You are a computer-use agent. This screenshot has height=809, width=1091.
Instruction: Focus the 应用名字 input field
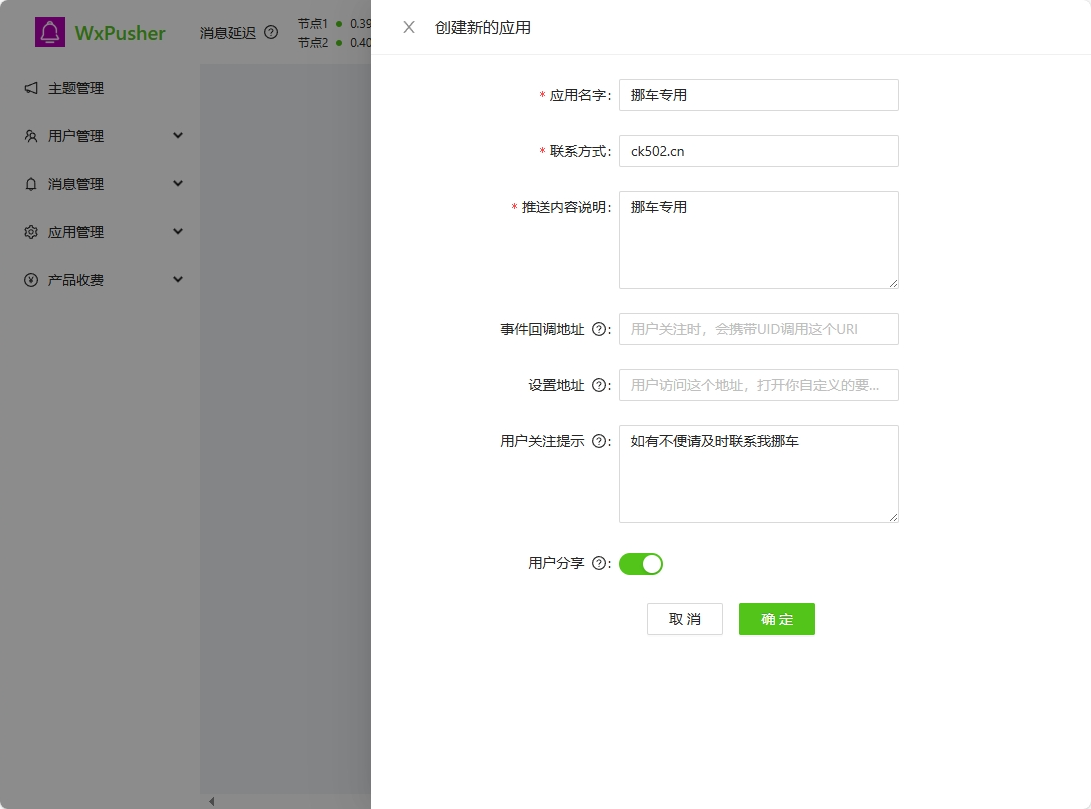click(x=758, y=95)
